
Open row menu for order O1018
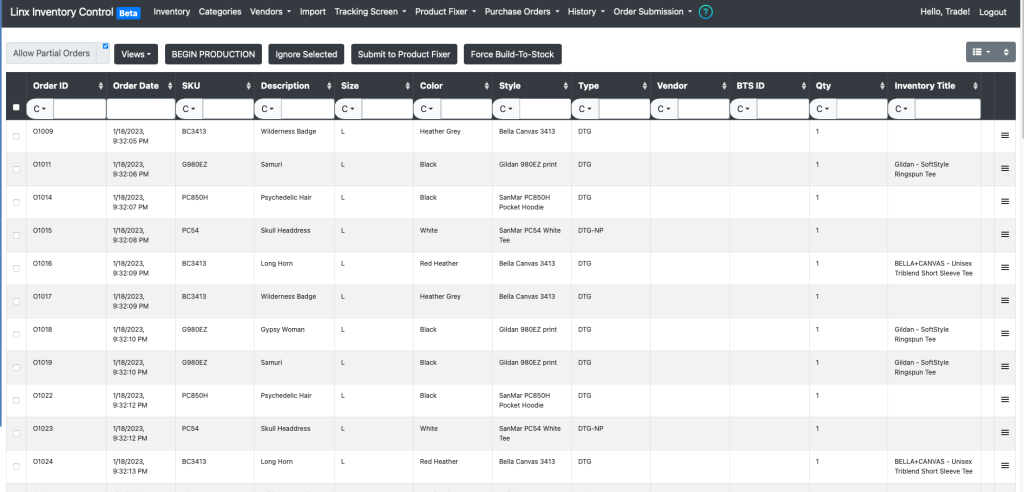pyautogui.click(x=1004, y=333)
